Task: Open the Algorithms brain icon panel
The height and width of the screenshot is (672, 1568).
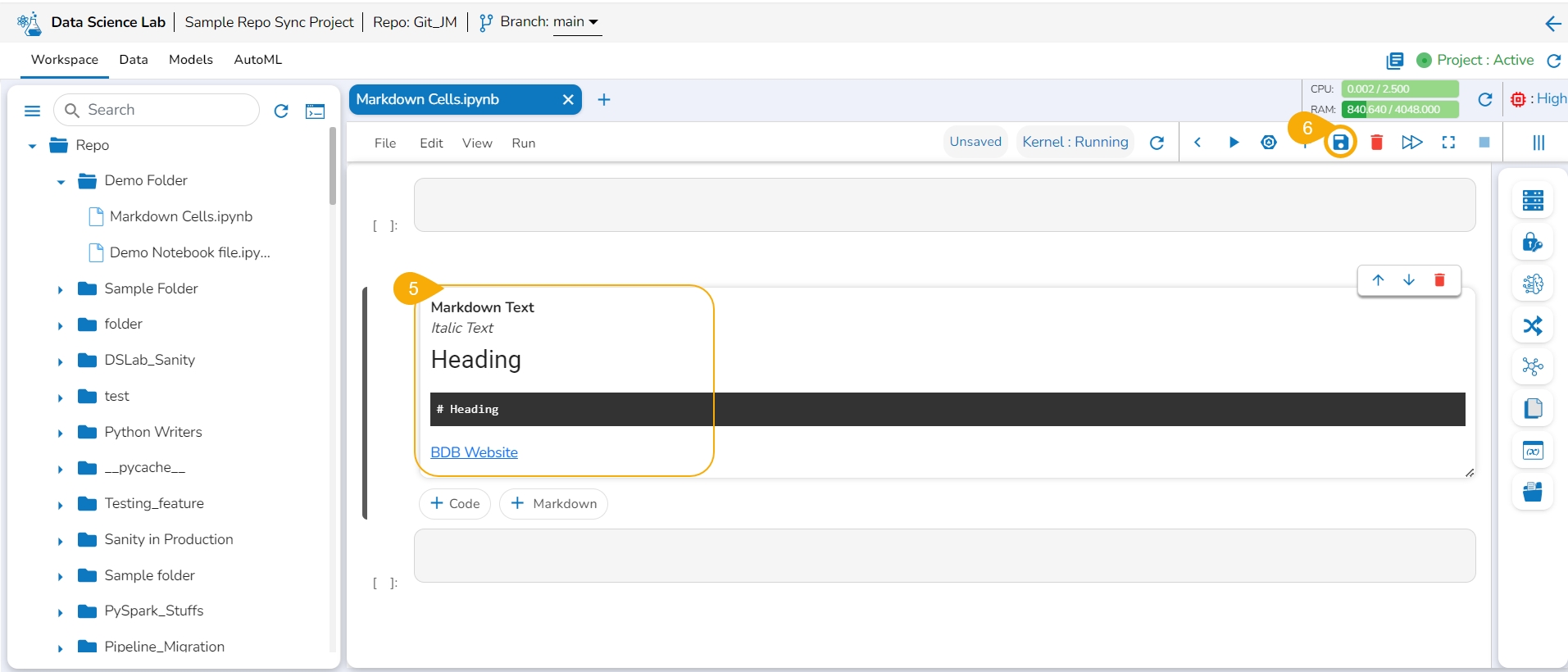Action: (1533, 284)
